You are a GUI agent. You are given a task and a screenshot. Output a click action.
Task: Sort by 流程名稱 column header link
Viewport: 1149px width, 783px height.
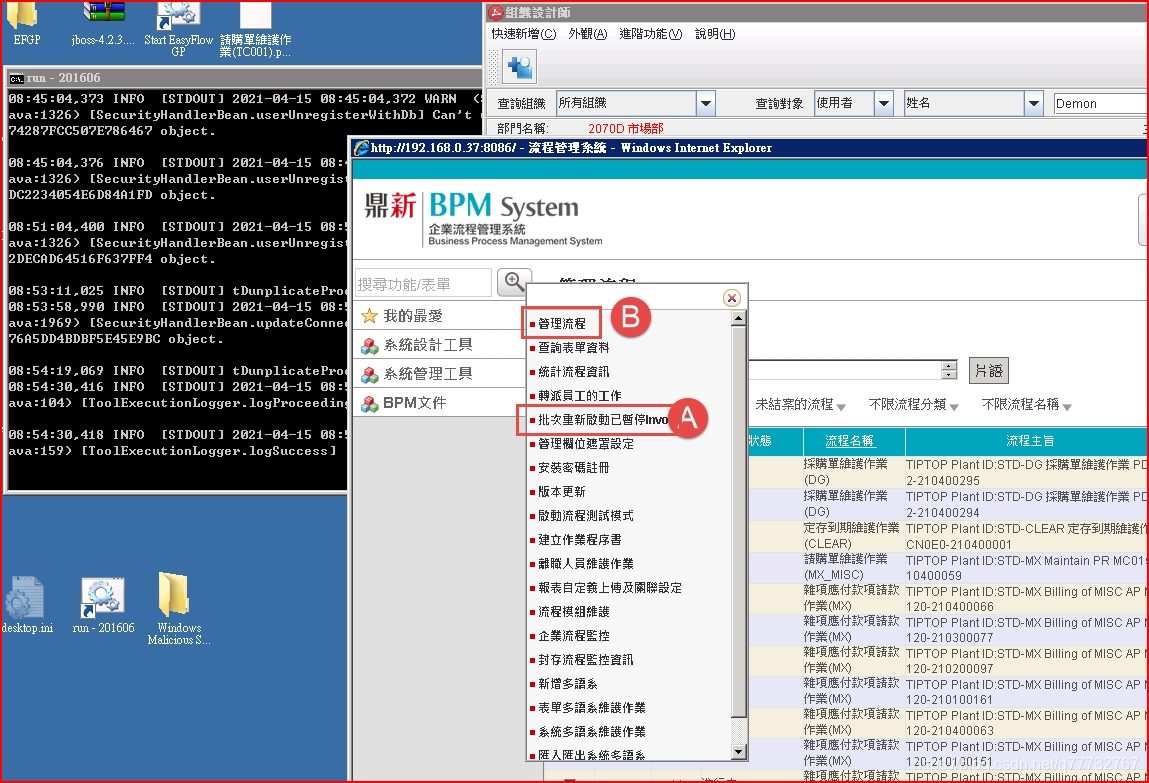[850, 441]
